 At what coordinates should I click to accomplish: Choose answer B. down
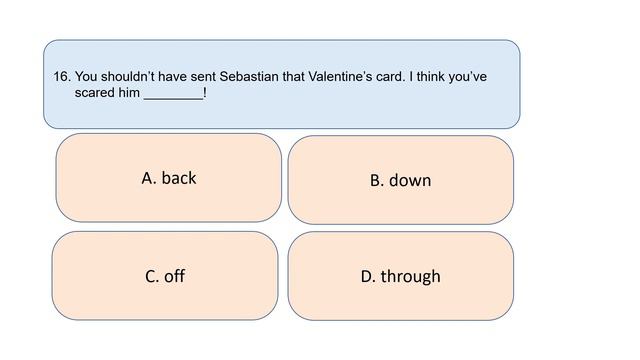pyautogui.click(x=400, y=180)
